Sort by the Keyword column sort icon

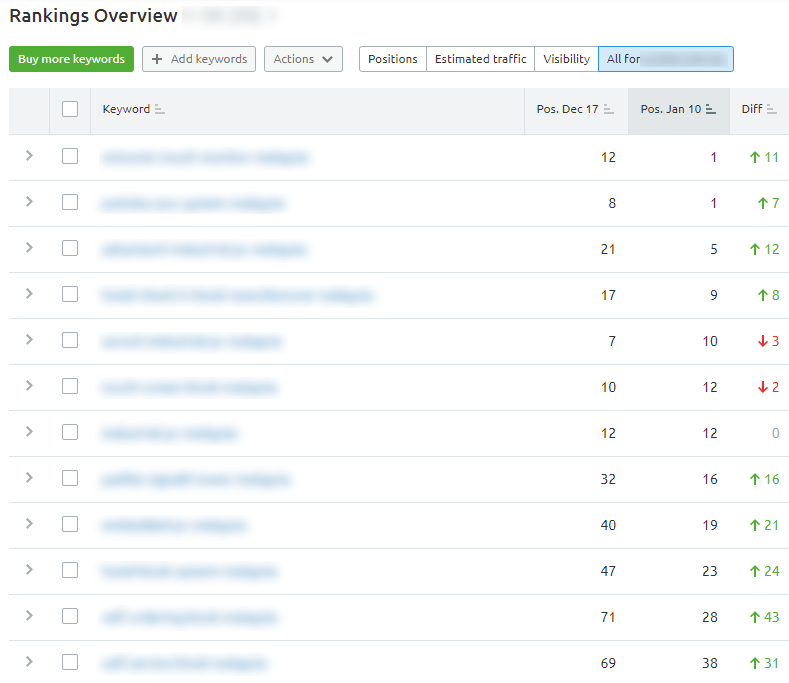160,109
